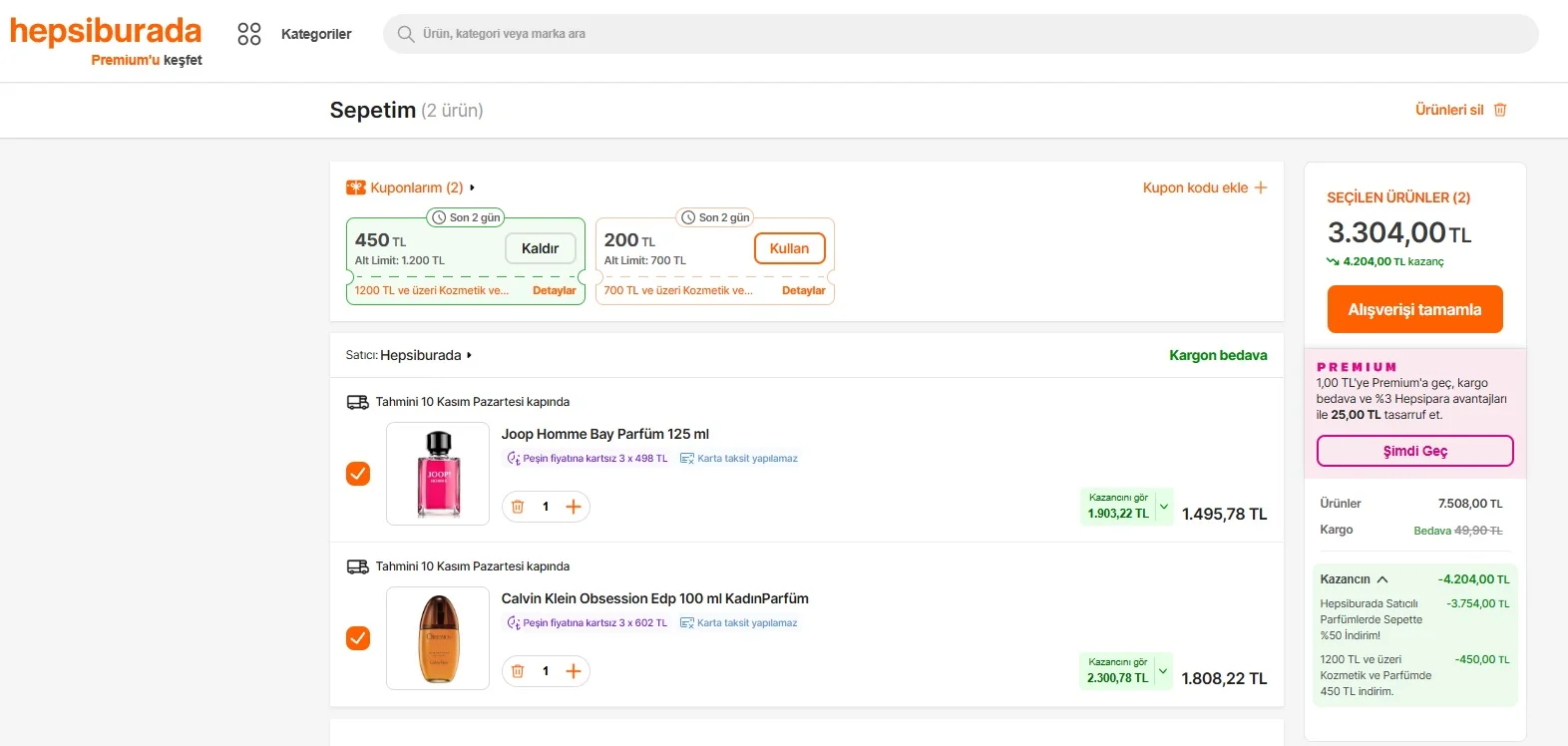This screenshot has width=1568, height=746.
Task: Collapse the Kazancın savings breakdown
Action: (1382, 579)
